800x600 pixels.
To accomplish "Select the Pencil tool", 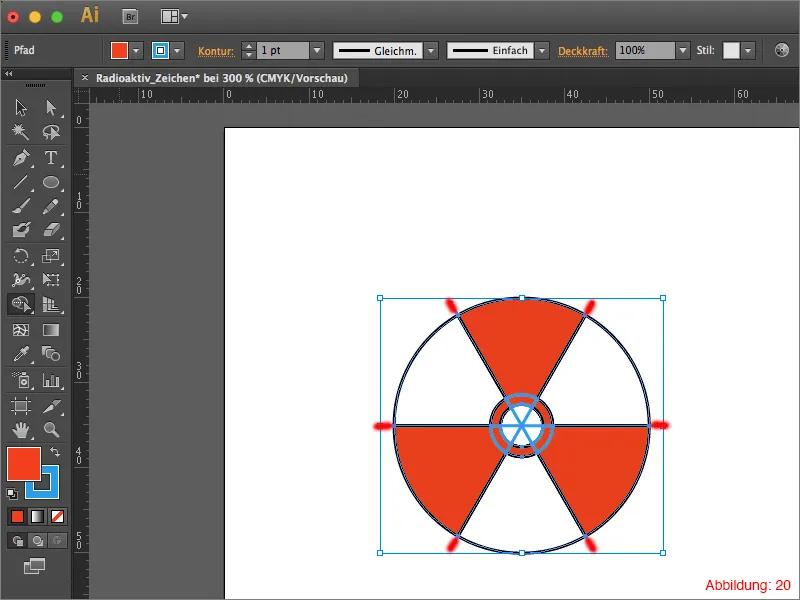I will [x=51, y=206].
